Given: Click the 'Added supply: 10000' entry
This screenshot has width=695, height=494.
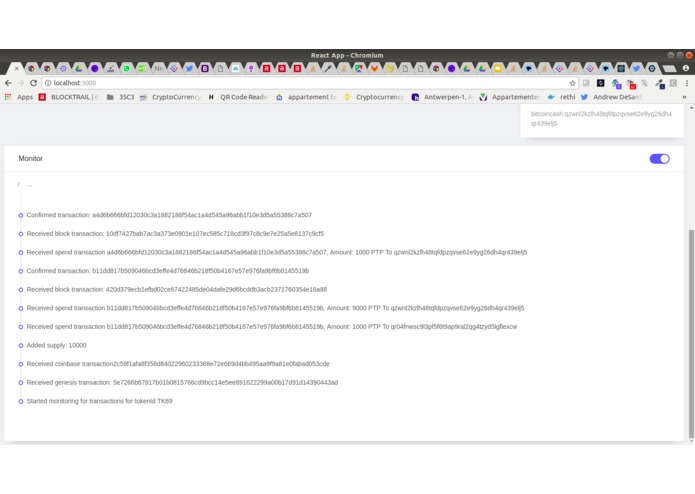Looking at the screenshot, I should tap(56, 345).
